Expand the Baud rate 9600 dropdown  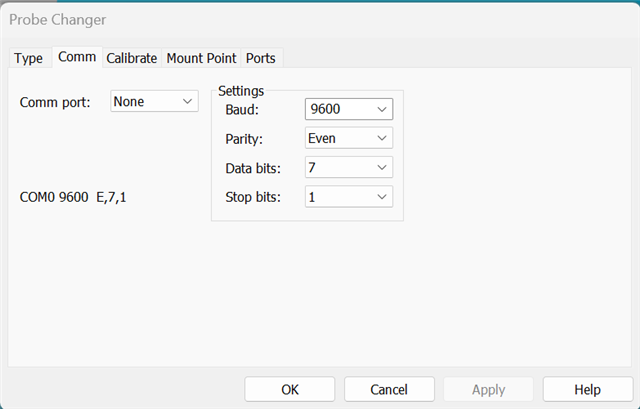(x=349, y=109)
